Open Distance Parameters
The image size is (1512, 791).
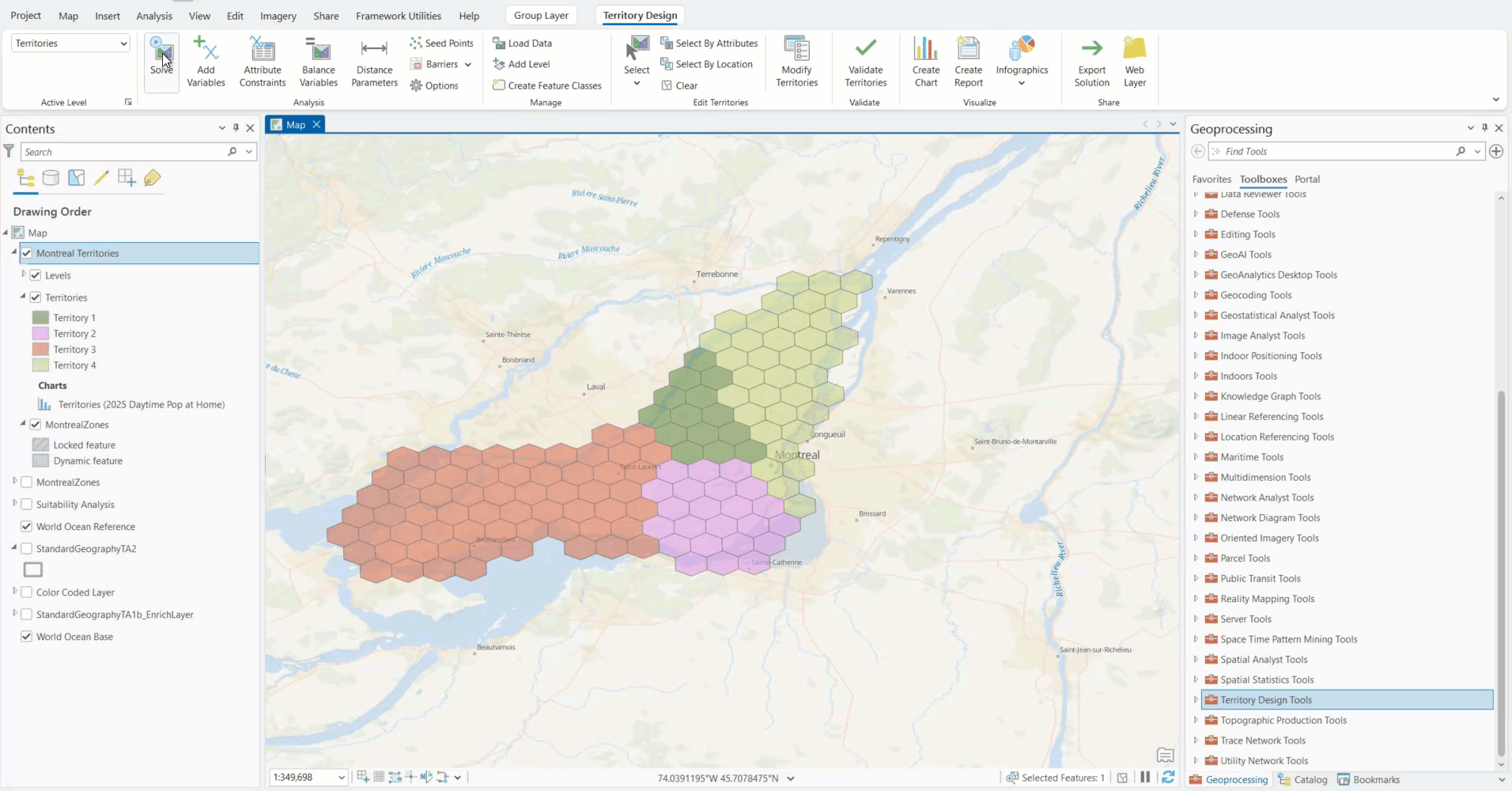pos(373,61)
